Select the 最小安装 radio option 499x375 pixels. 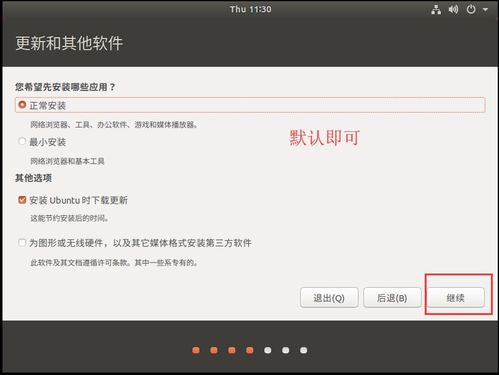point(22,141)
